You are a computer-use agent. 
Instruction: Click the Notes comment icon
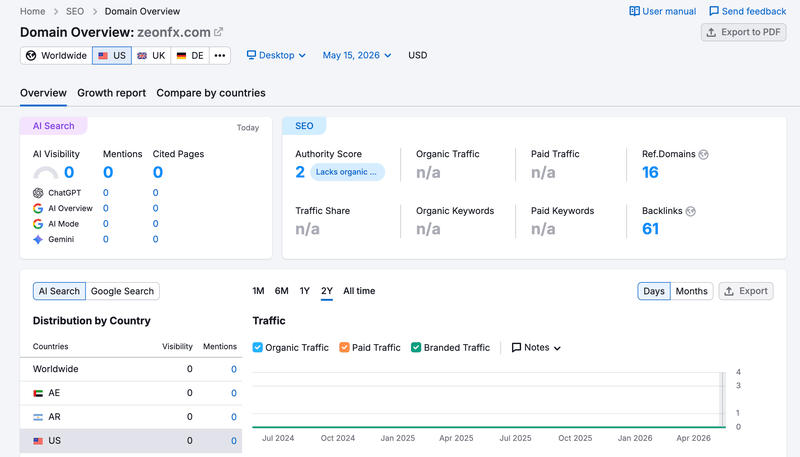[516, 347]
